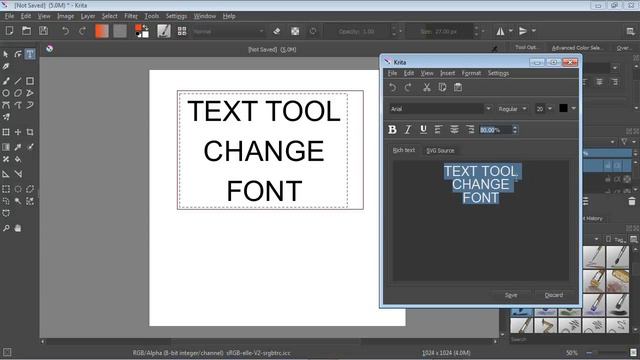Save the document from main toolbar

44,31
